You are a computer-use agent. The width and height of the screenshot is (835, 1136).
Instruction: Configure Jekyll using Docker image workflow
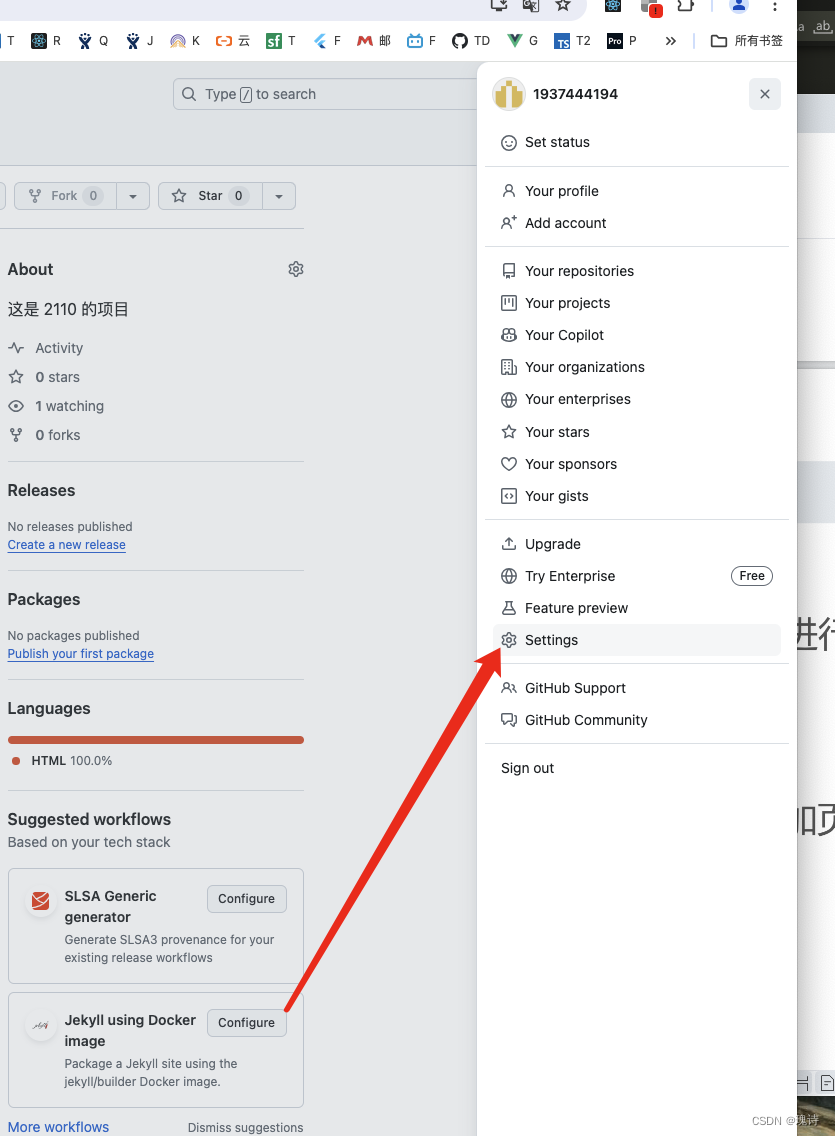pyautogui.click(x=246, y=1022)
